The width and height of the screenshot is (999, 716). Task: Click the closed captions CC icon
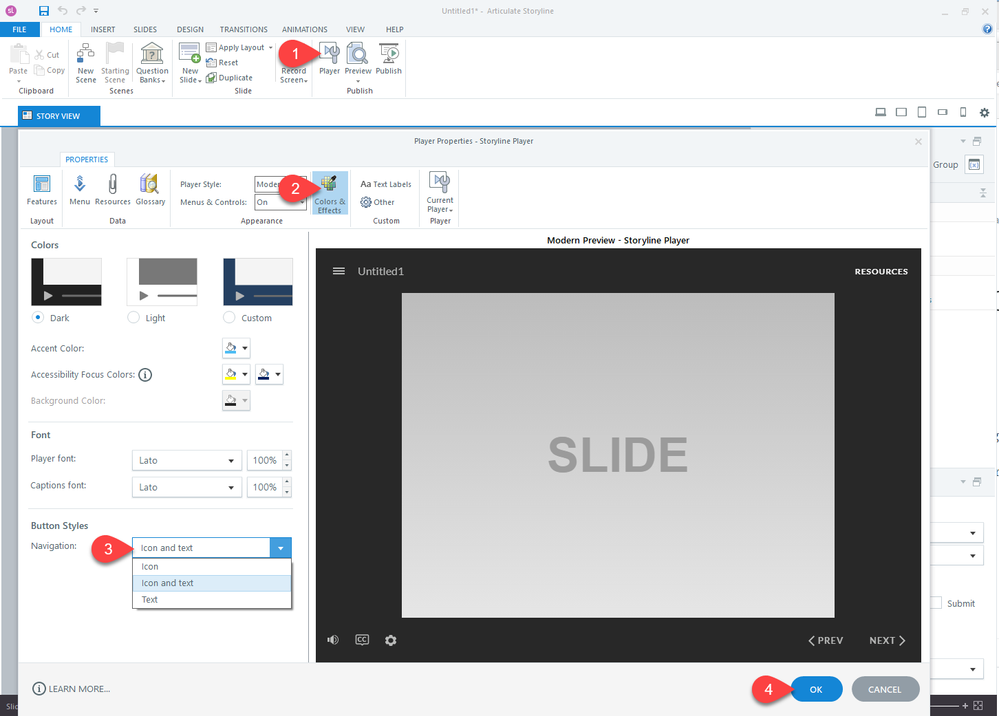pos(362,640)
